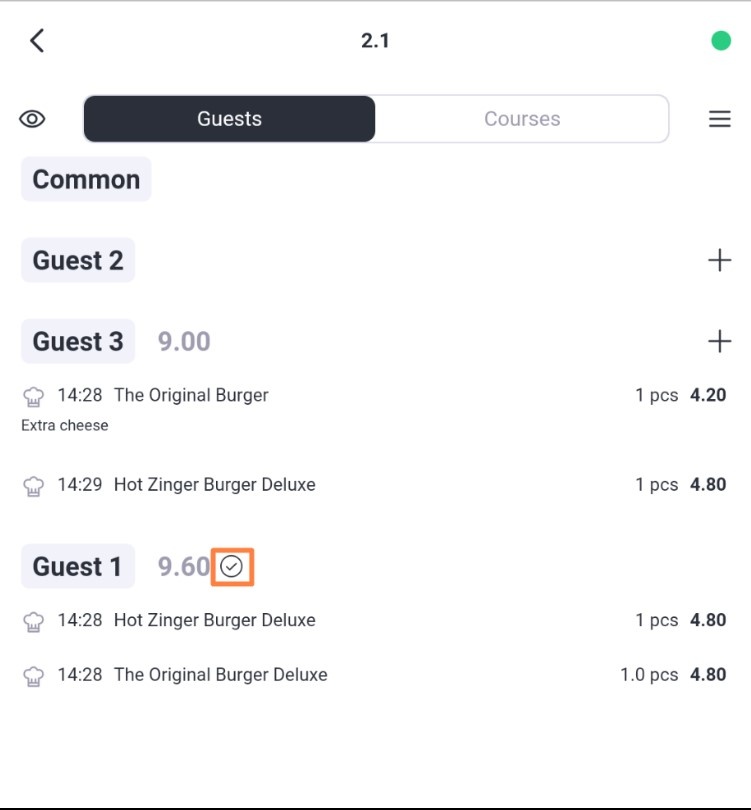
Task: Add item to Guest 3 with plus
Action: point(719,341)
